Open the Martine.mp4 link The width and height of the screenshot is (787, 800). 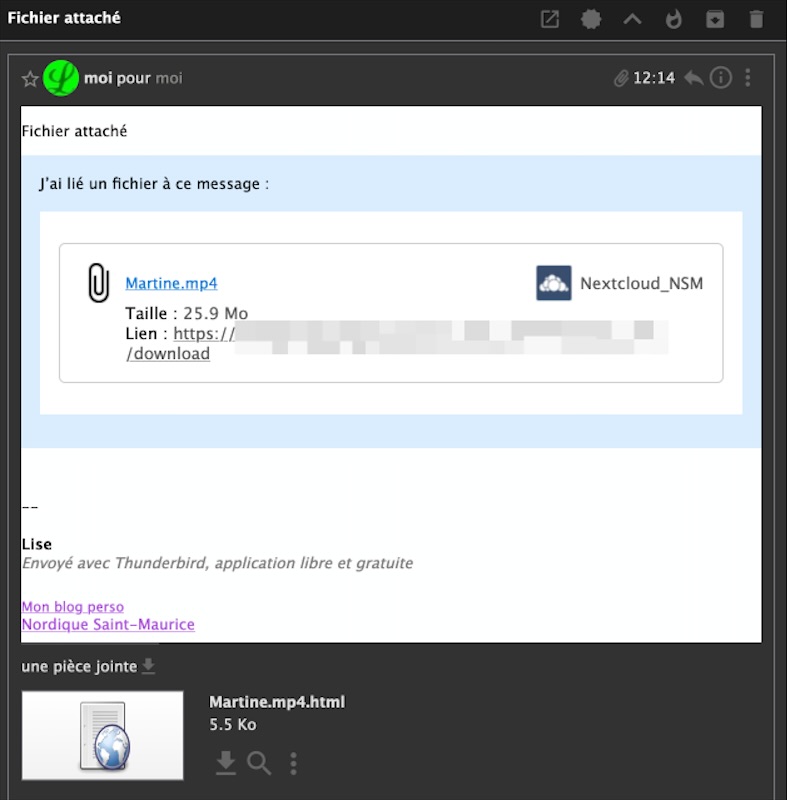(171, 283)
